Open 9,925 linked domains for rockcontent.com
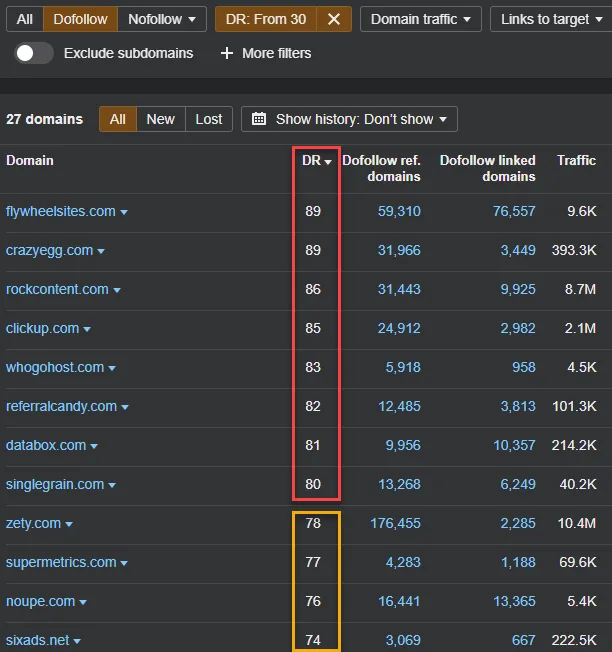Screen dimensions: 612x652 click(x=518, y=289)
